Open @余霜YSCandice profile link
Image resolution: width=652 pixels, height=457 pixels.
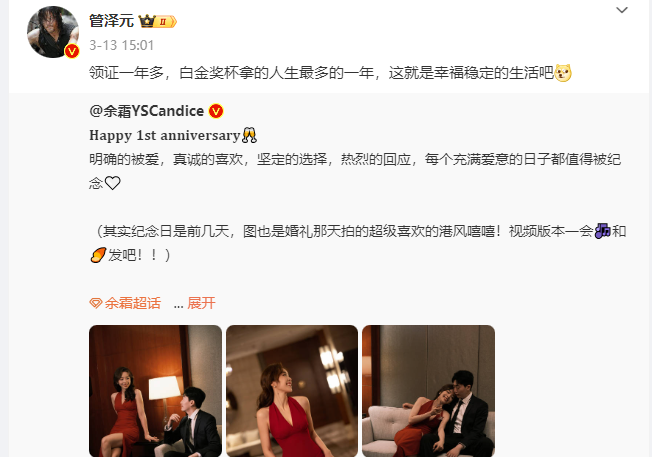(146, 111)
